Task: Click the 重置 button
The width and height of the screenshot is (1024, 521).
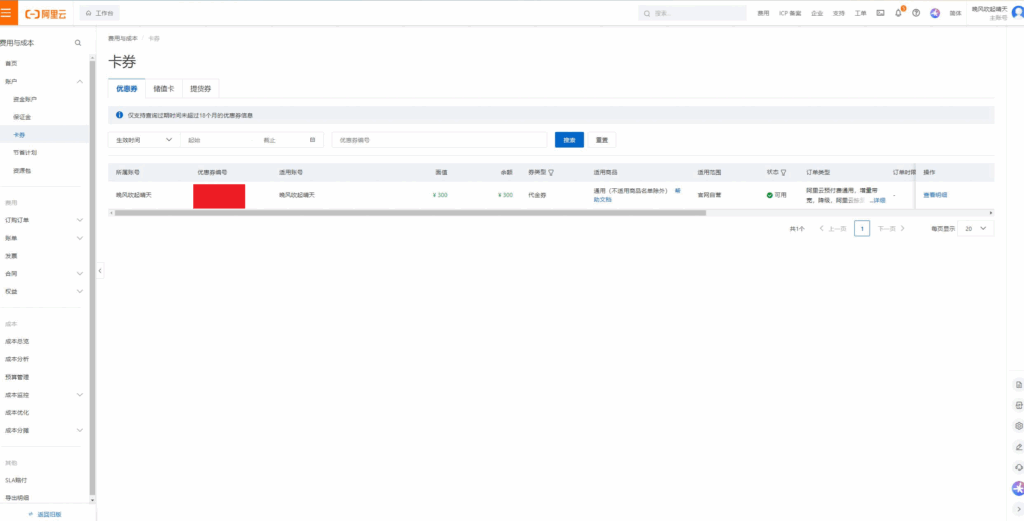Action: (x=600, y=140)
